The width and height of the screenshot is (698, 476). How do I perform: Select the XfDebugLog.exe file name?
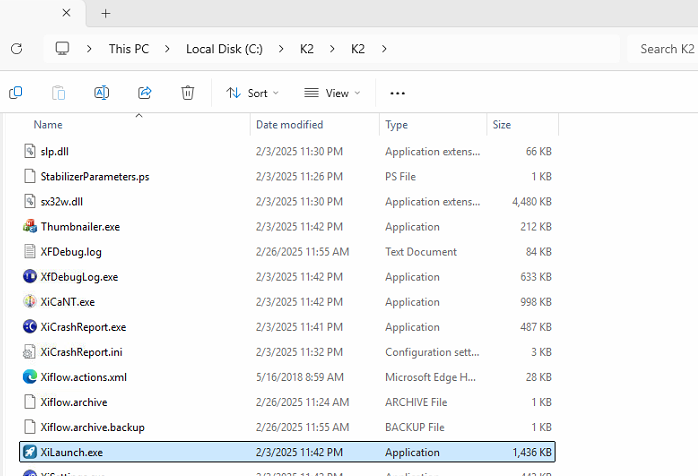pos(79,277)
